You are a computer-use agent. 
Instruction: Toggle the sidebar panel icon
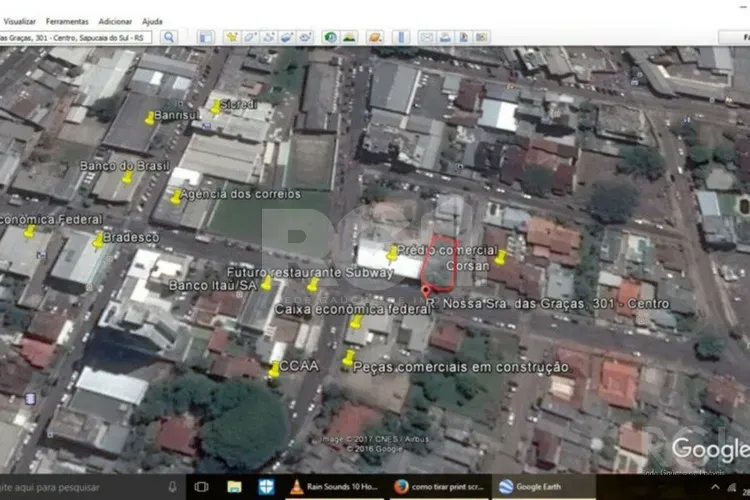pyautogui.click(x=206, y=37)
